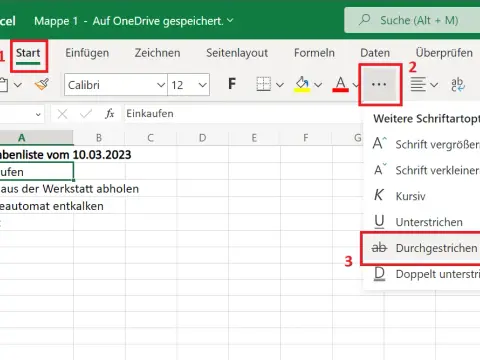The width and height of the screenshot is (480, 360).
Task: Select column B header
Action: point(99,138)
